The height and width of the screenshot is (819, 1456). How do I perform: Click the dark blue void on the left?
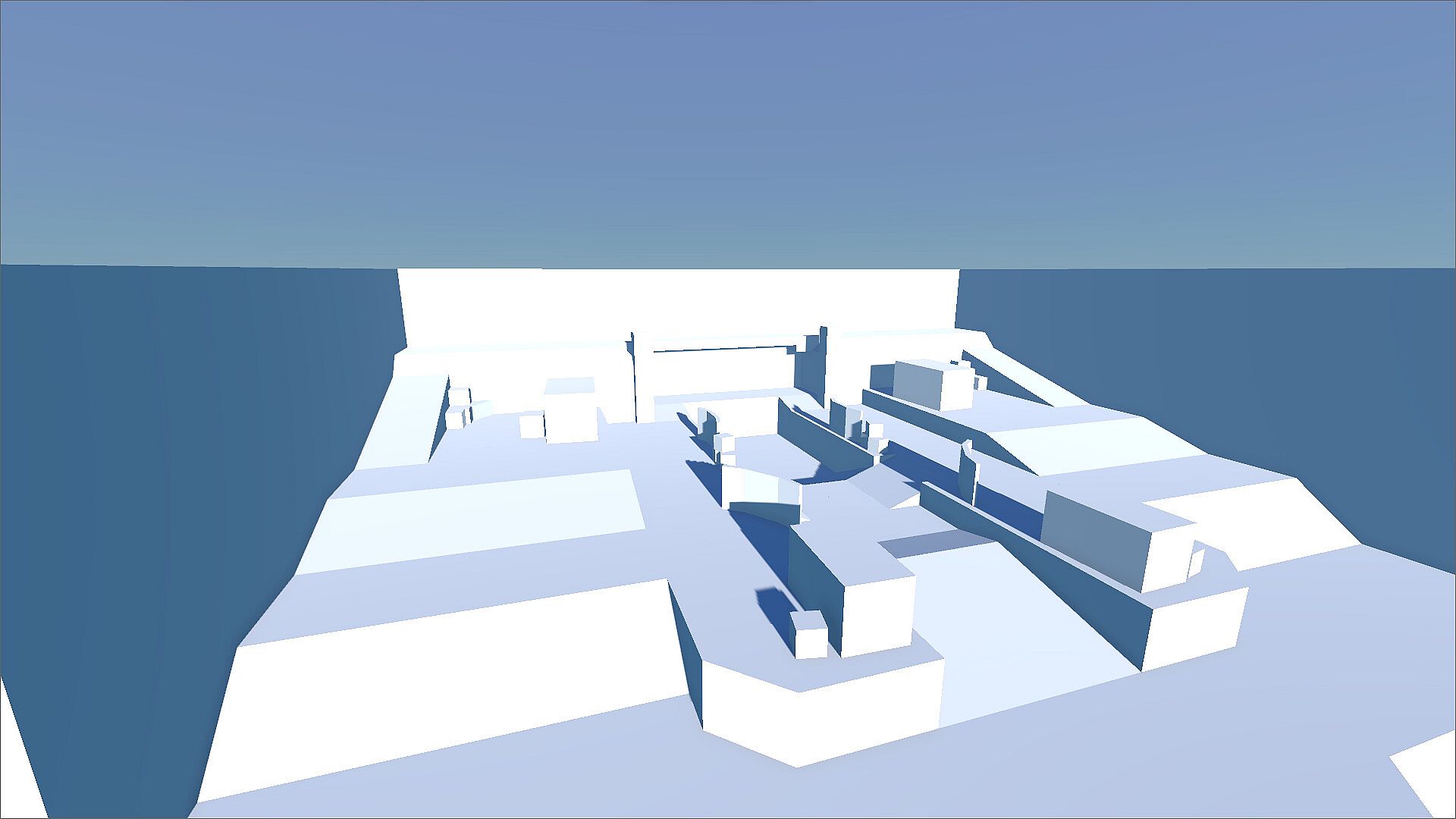pos(152,455)
